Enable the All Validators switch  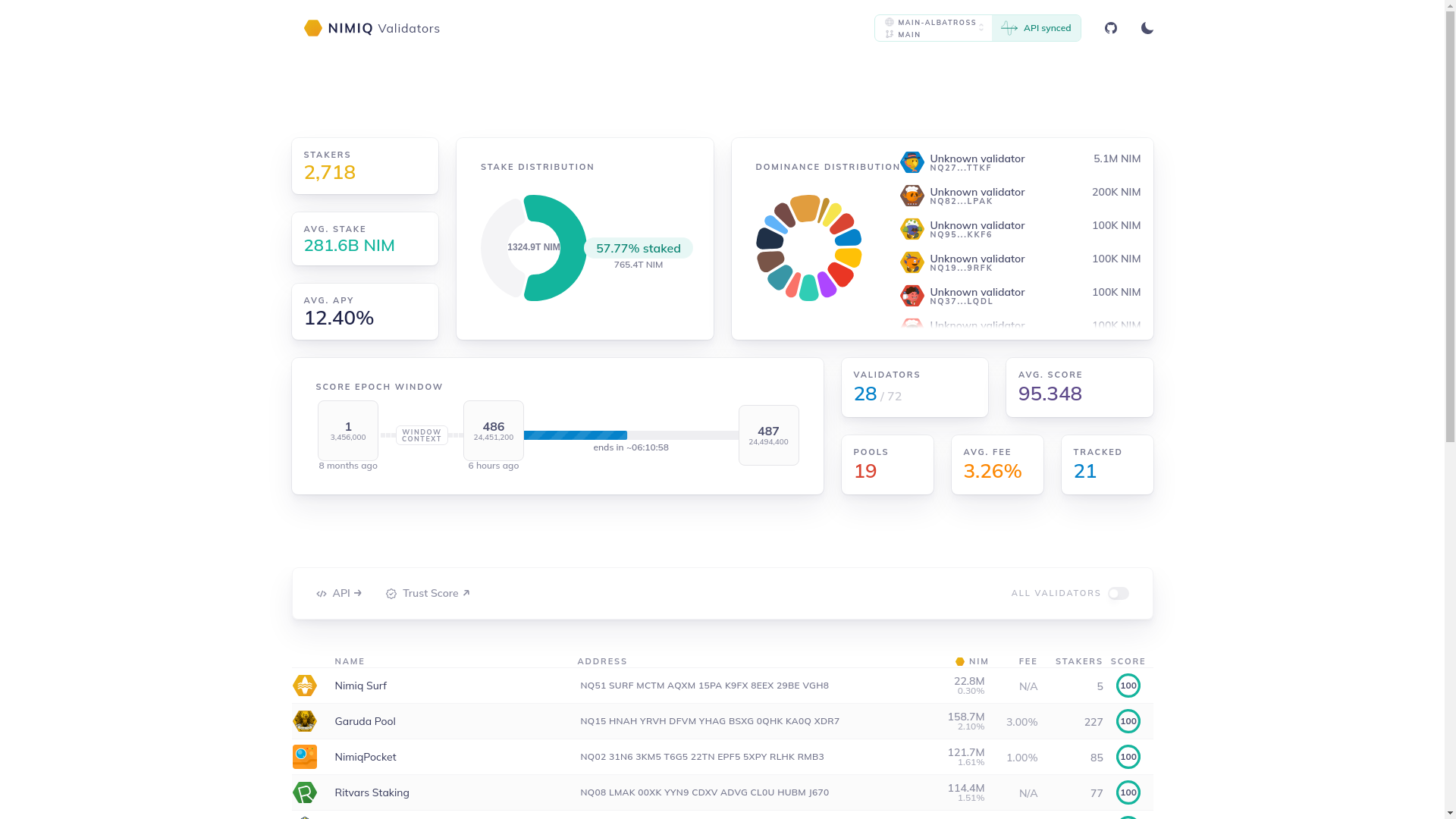[1118, 593]
